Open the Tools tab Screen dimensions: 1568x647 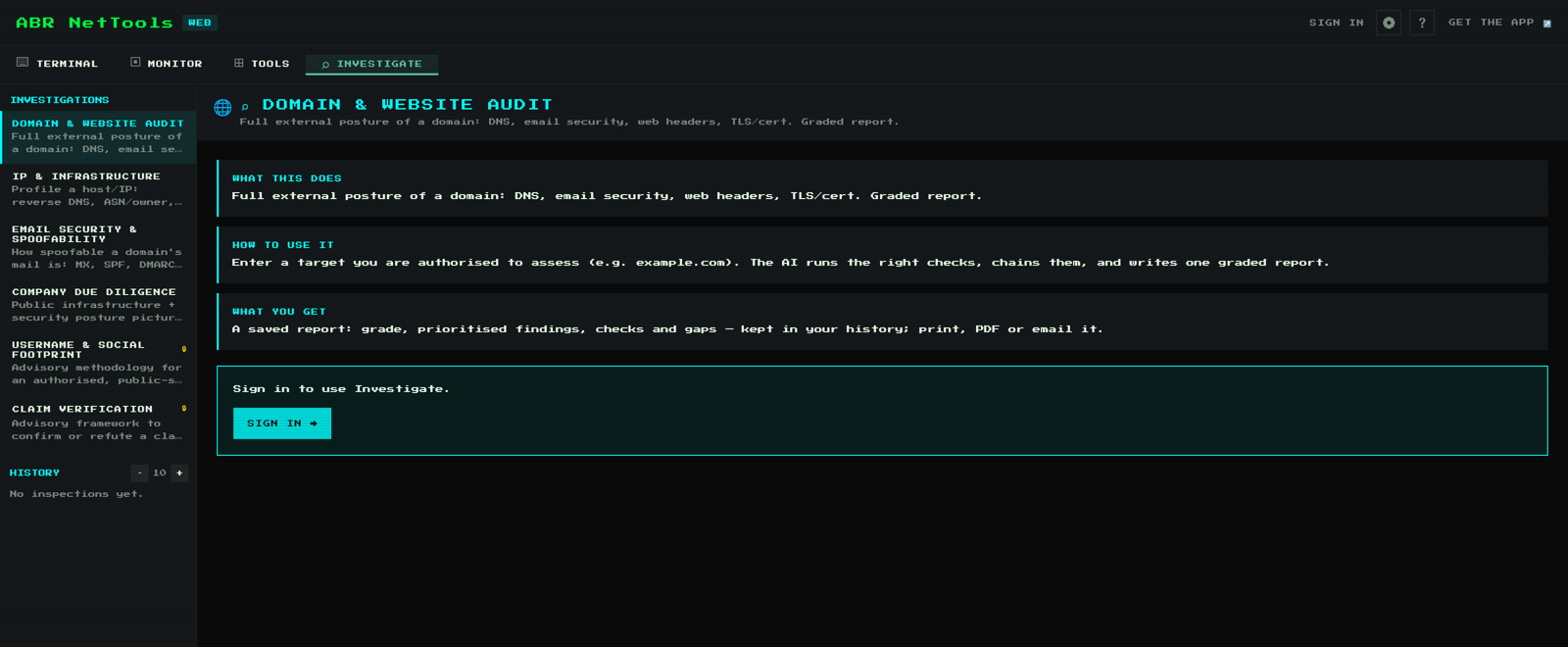(x=261, y=64)
